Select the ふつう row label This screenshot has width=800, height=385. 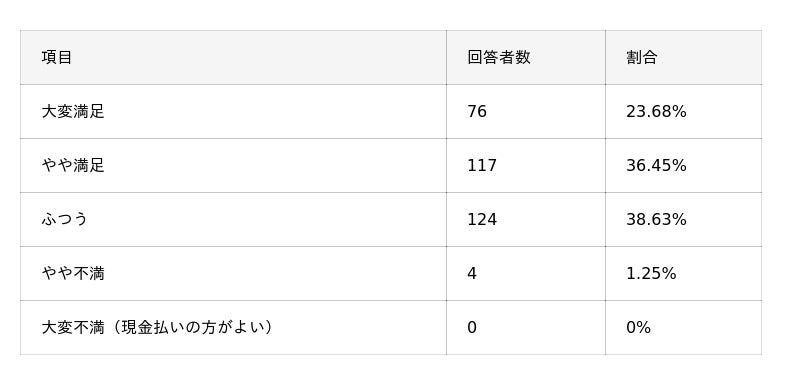click(65, 220)
